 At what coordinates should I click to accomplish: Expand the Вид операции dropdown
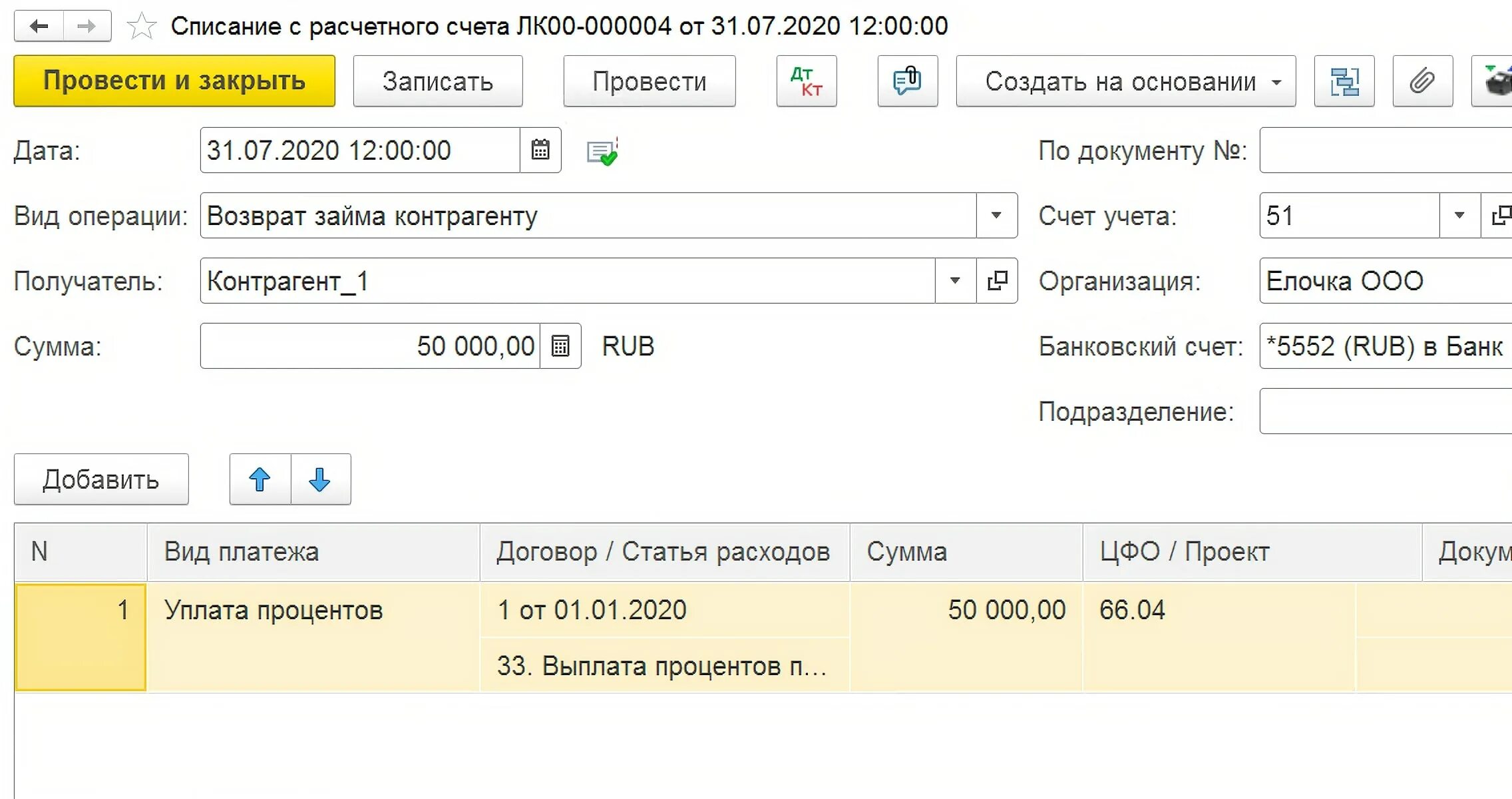point(996,216)
